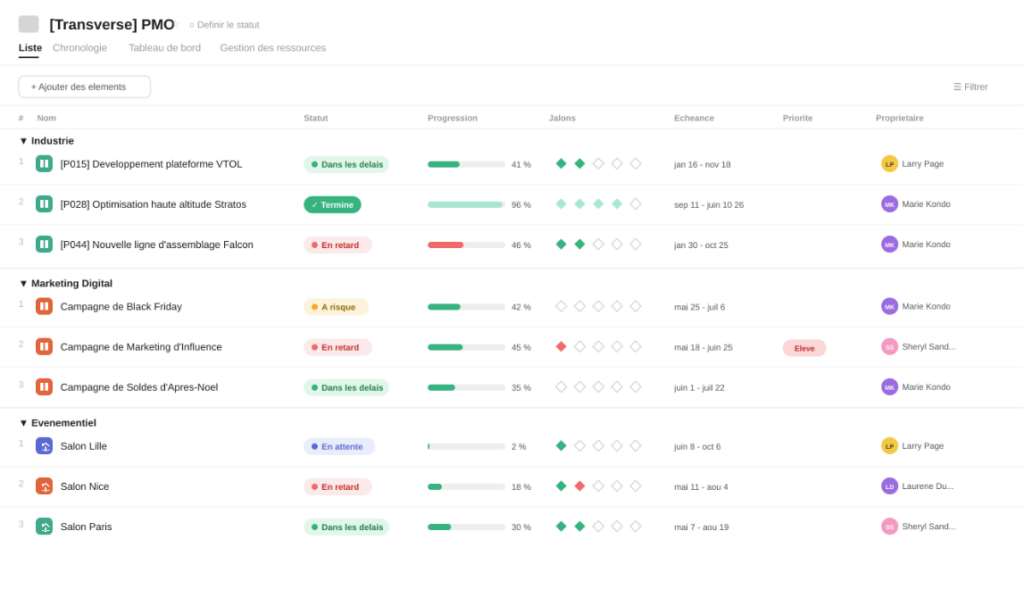The image size is (1024, 589).
Task: Click 'Ajouter des elements' button
Action: tap(84, 87)
